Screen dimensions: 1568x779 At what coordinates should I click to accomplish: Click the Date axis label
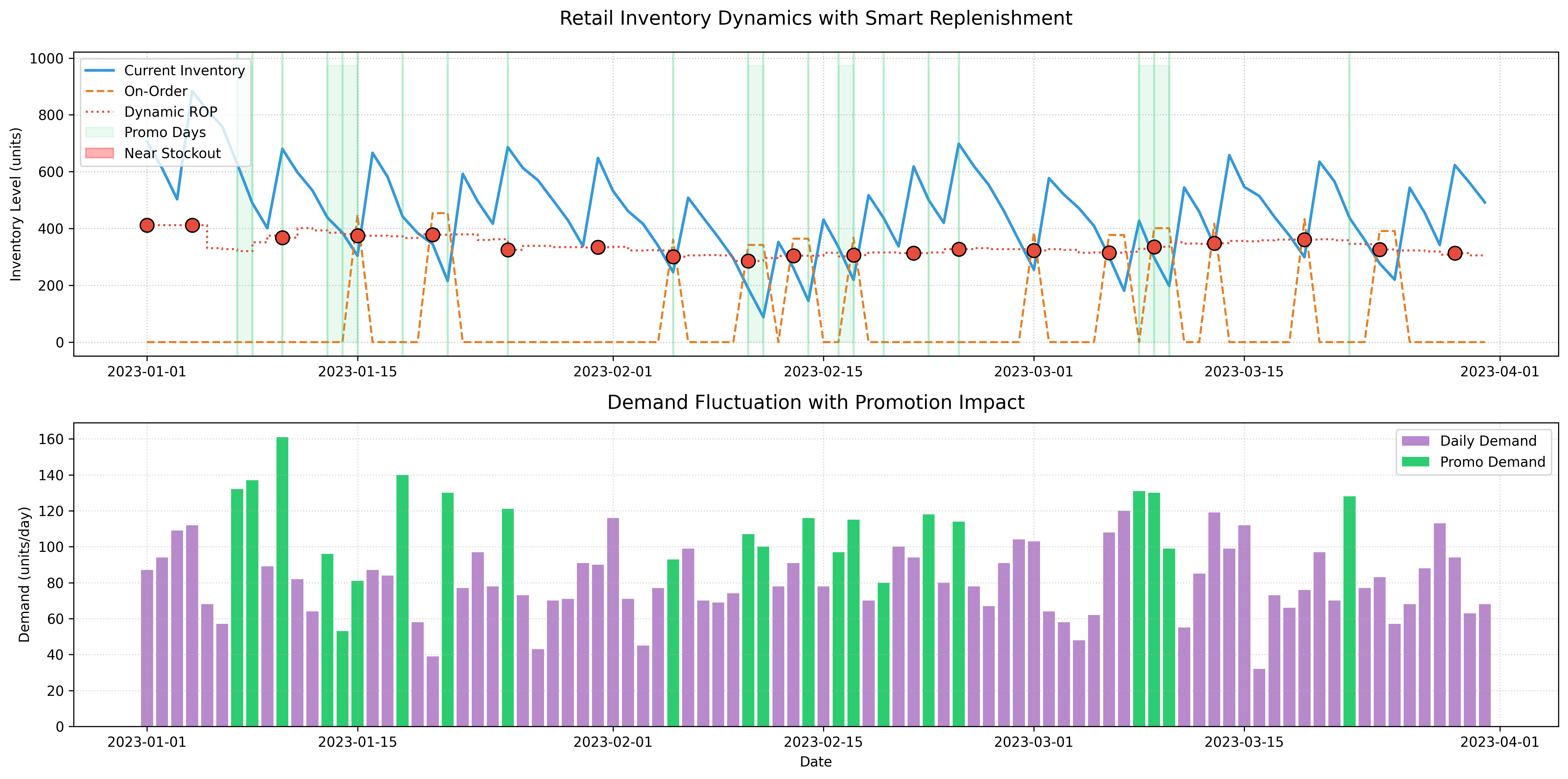(x=816, y=761)
